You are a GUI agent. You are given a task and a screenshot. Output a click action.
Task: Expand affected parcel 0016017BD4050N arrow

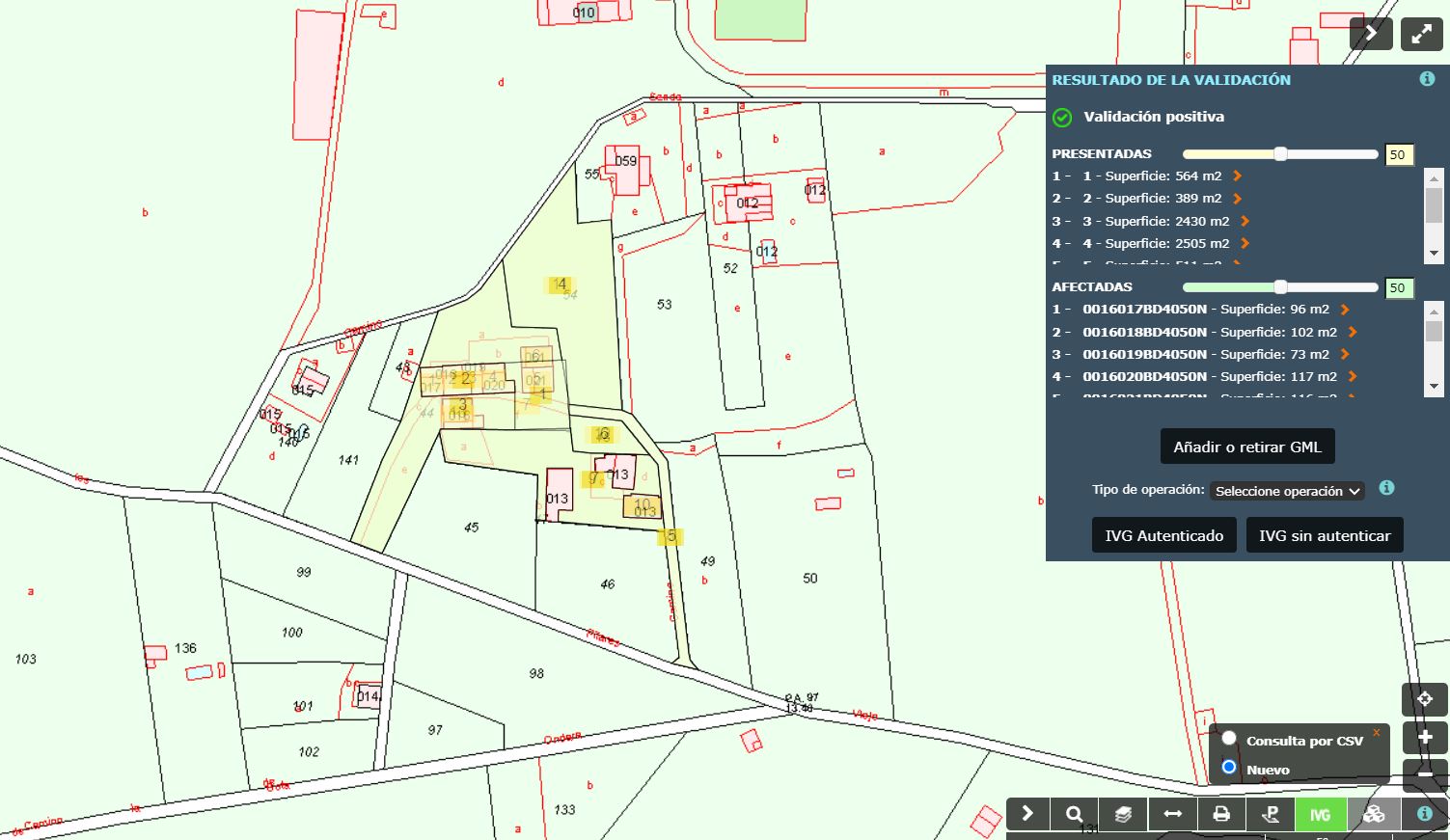point(1345,310)
